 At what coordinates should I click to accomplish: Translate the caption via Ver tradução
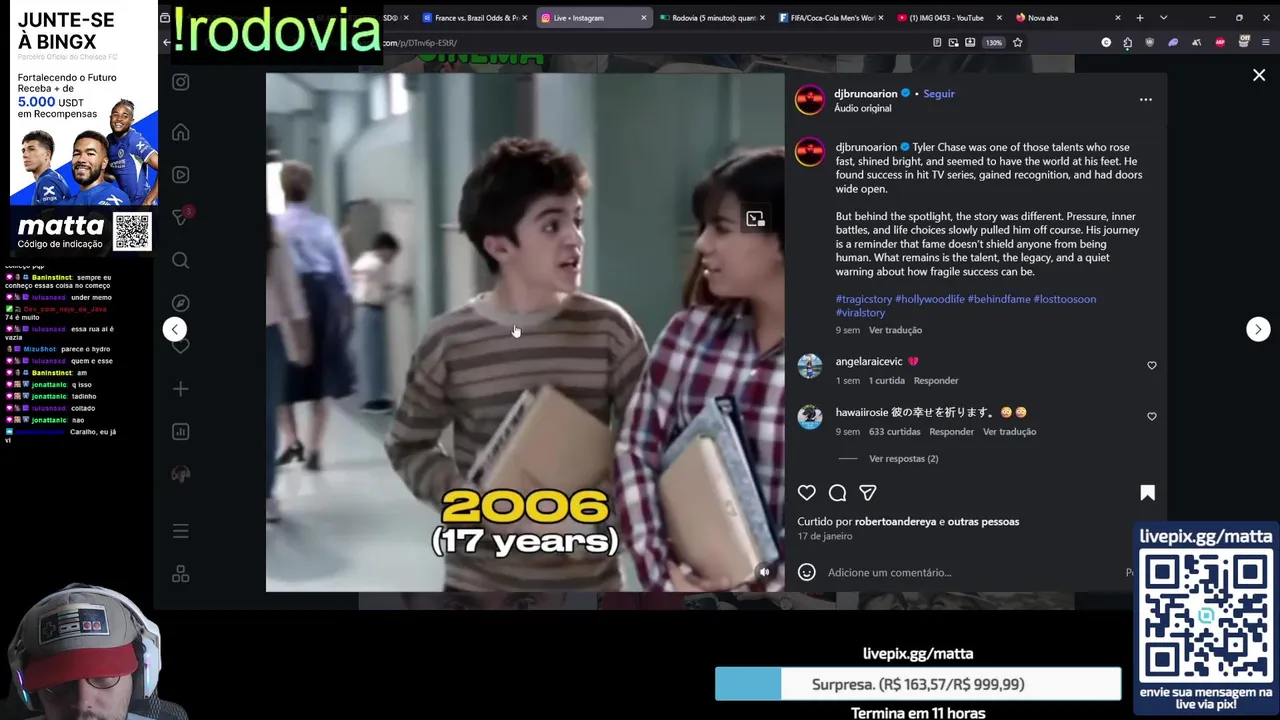pos(895,330)
